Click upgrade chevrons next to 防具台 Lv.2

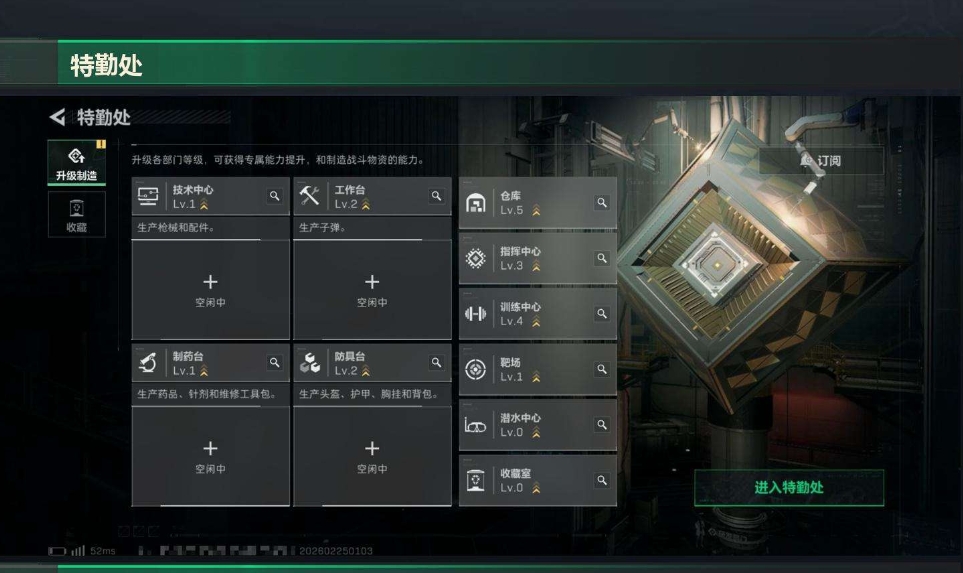click(366, 371)
